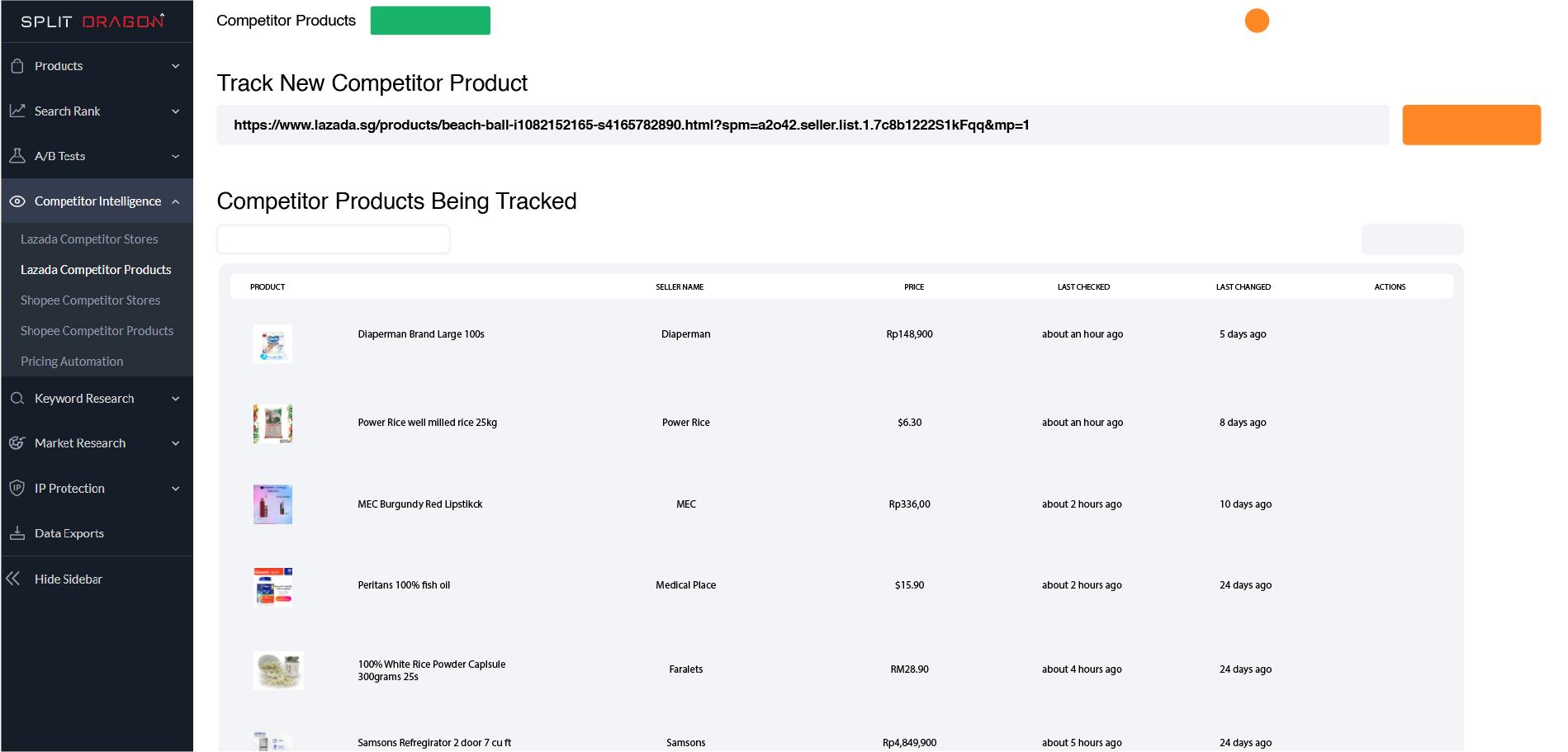Open Shopee Competitor Products page

pos(97,331)
